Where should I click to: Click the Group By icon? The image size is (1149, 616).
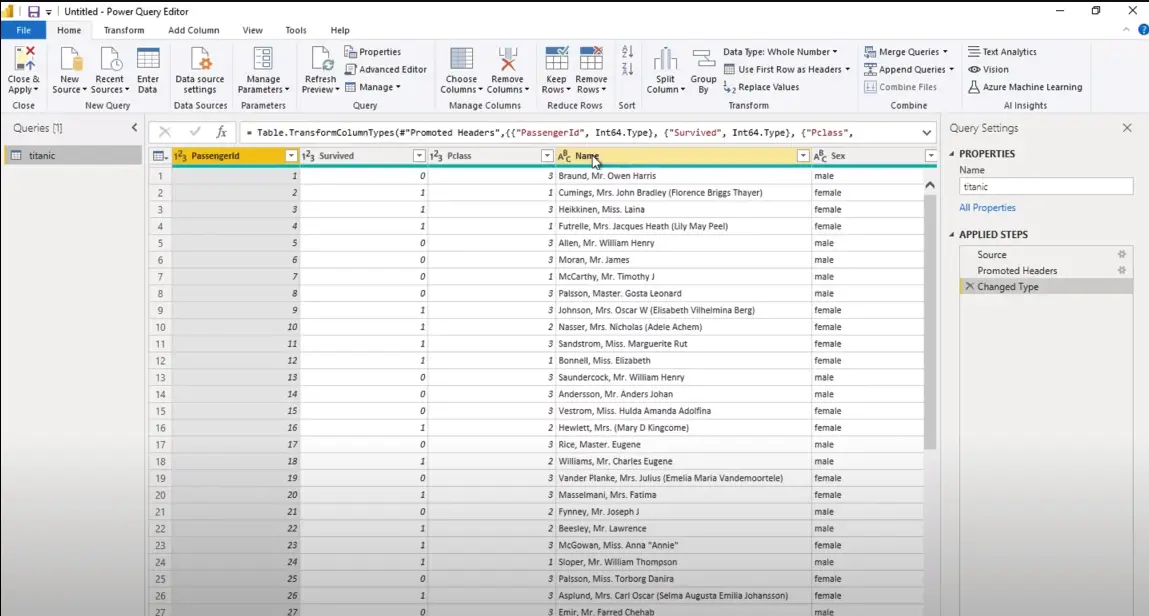[703, 59]
